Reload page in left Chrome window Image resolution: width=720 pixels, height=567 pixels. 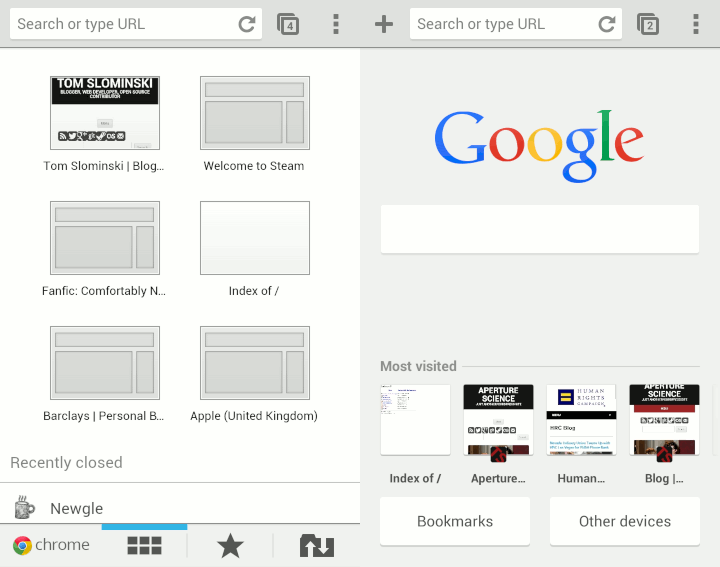tap(247, 24)
